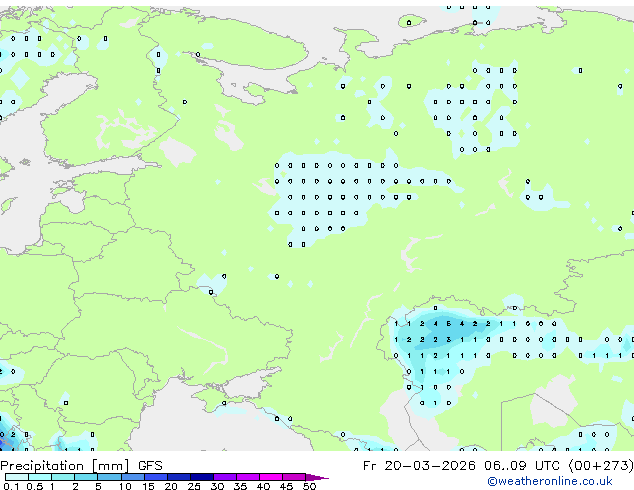Click the legend label 25
Image resolution: width=634 pixels, height=490 pixels.
(194, 486)
